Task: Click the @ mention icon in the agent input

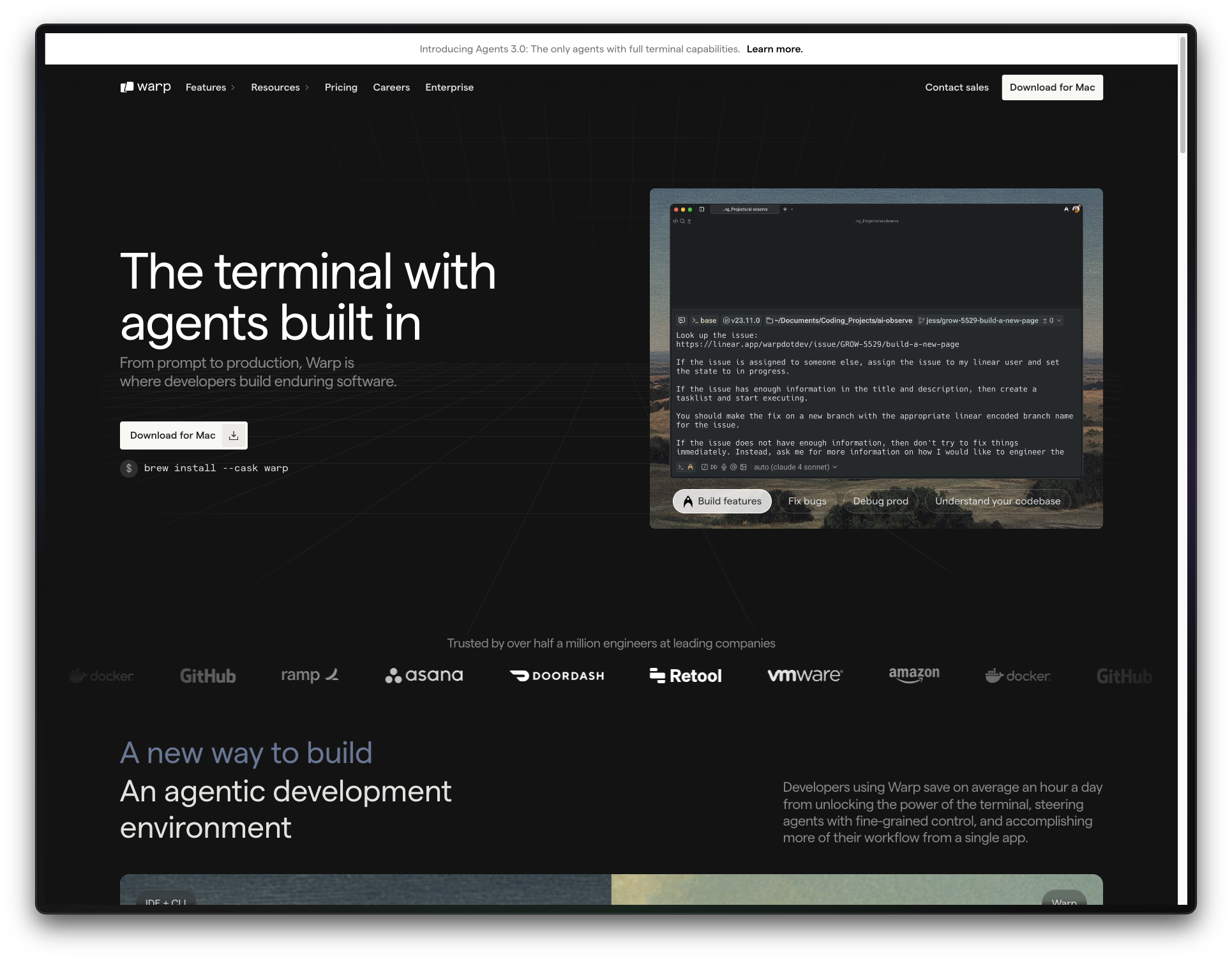Action: click(x=733, y=467)
